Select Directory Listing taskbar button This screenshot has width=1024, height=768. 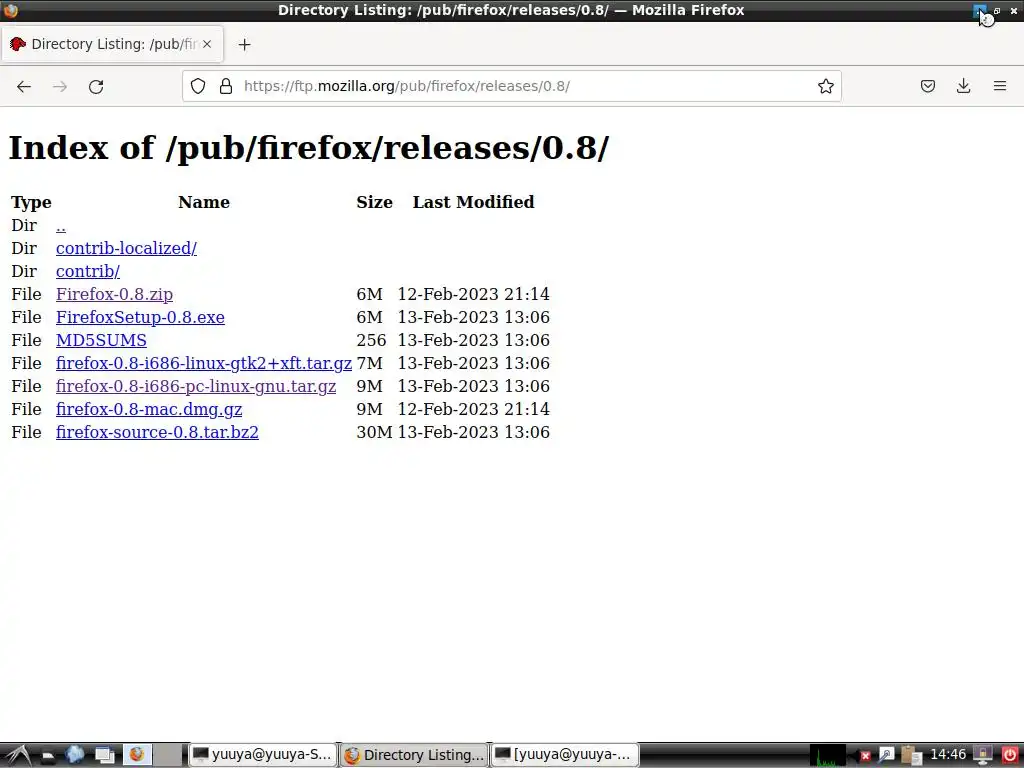click(x=414, y=755)
